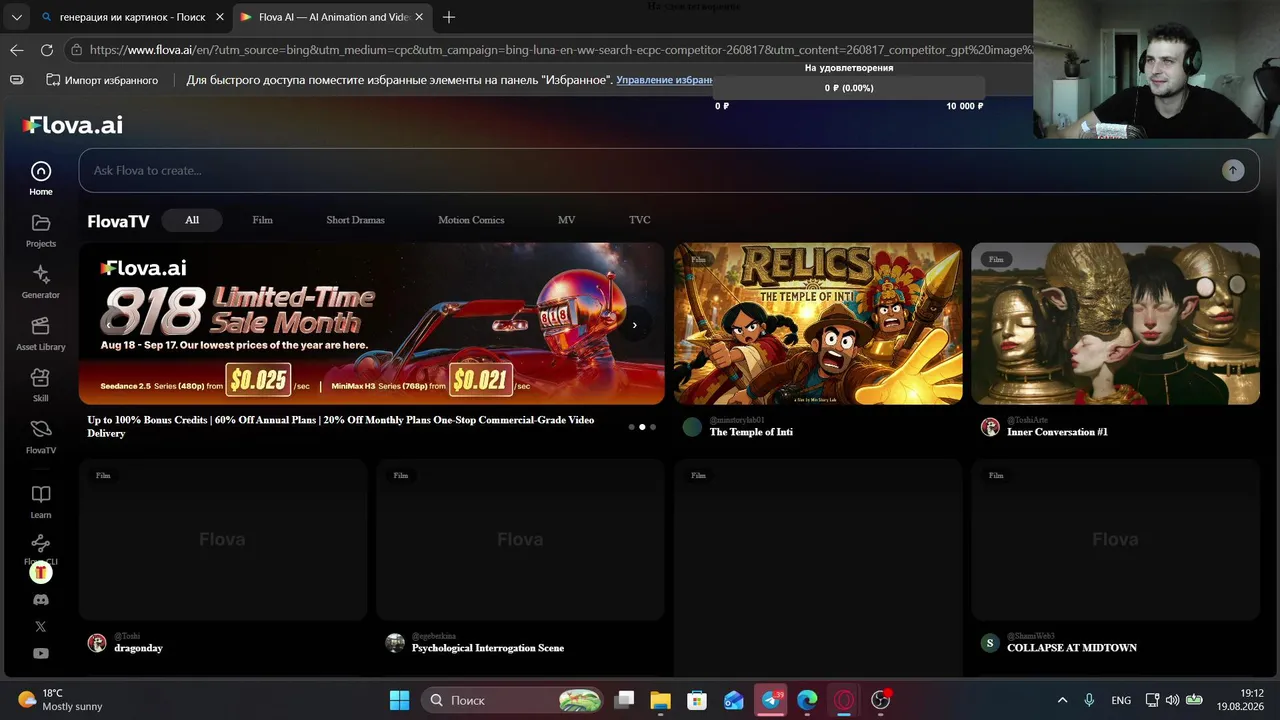Select the Motion Comics category tab
Image resolution: width=1280 pixels, height=720 pixels.
coord(471,220)
